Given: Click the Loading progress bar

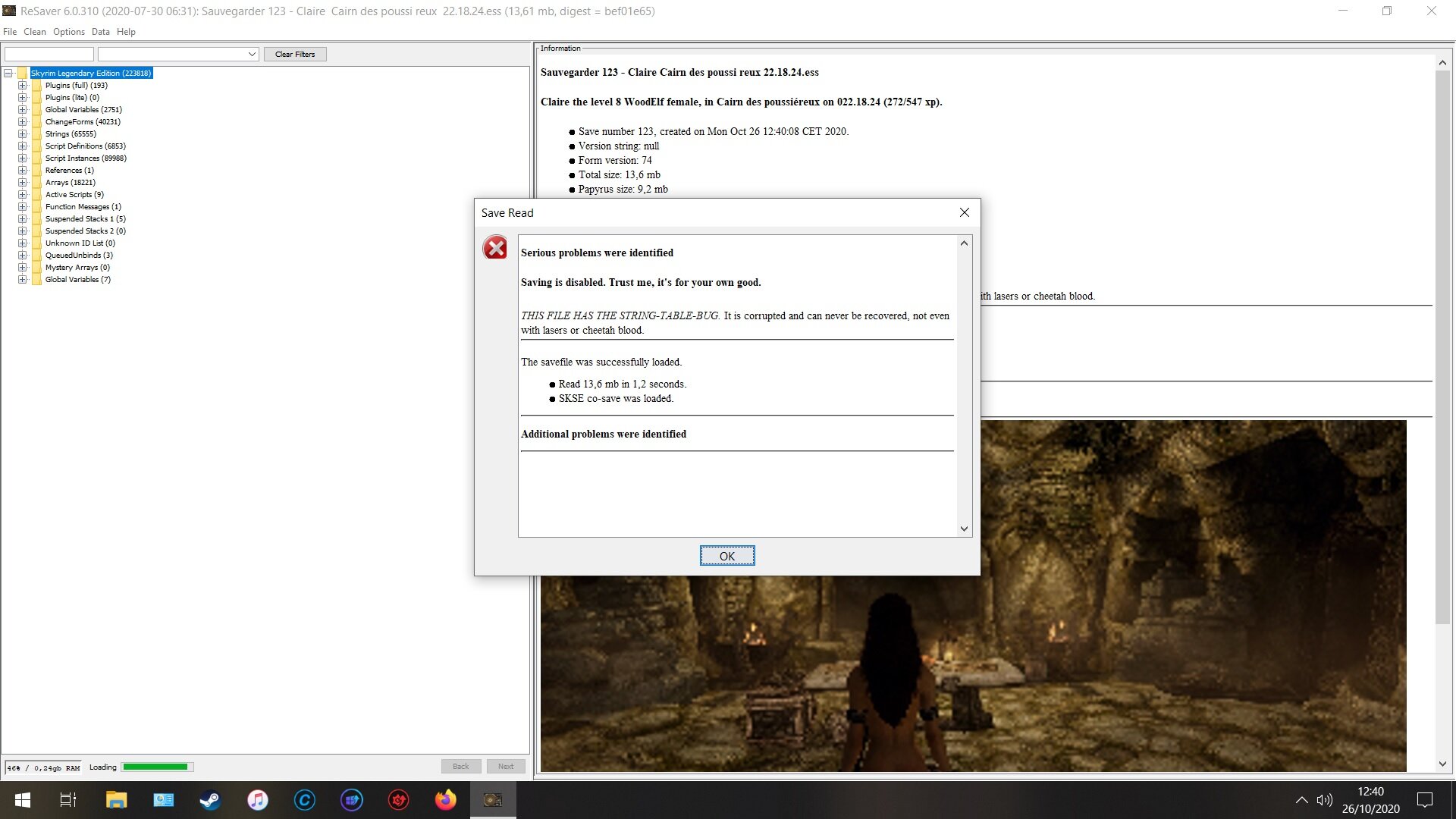Looking at the screenshot, I should 158,767.
